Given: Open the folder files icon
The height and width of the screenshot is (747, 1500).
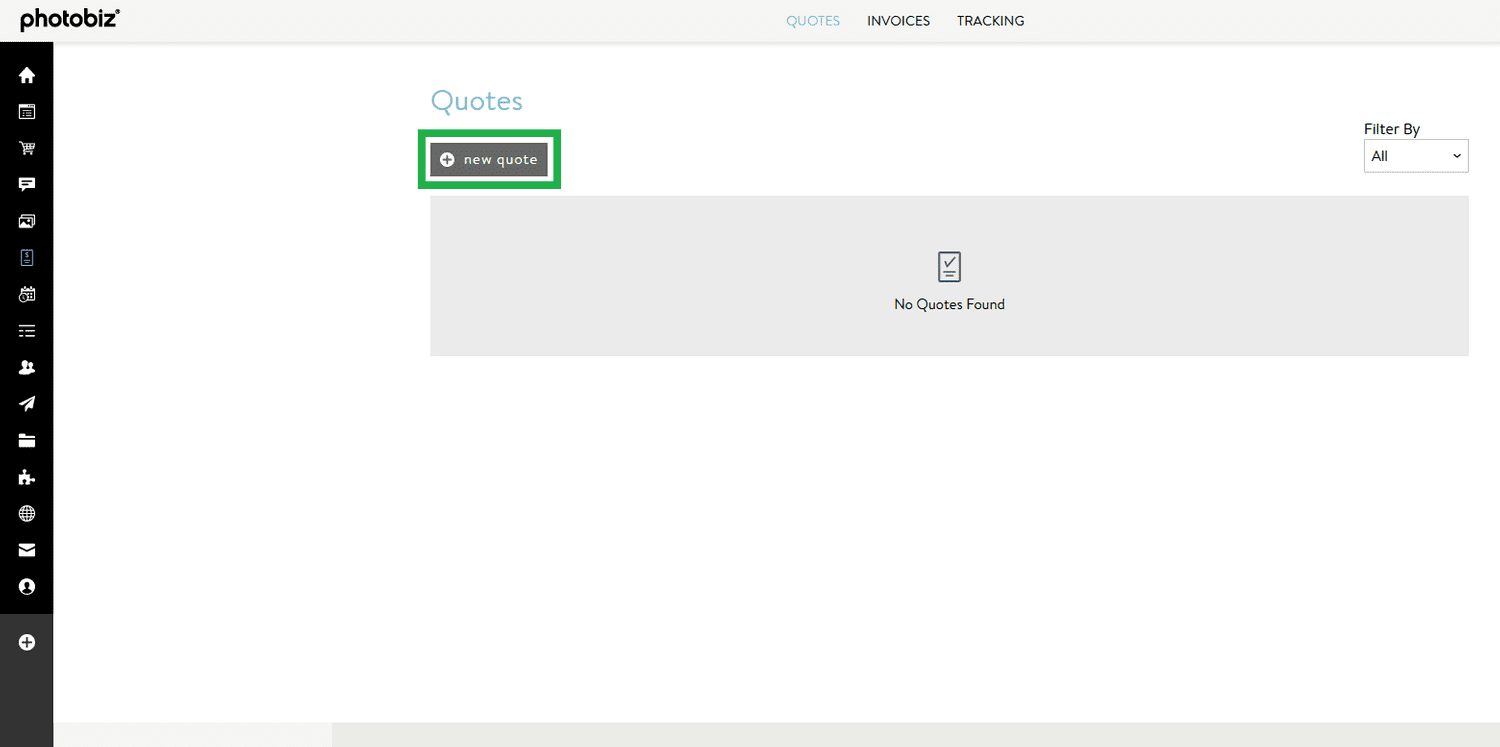Looking at the screenshot, I should 27,440.
